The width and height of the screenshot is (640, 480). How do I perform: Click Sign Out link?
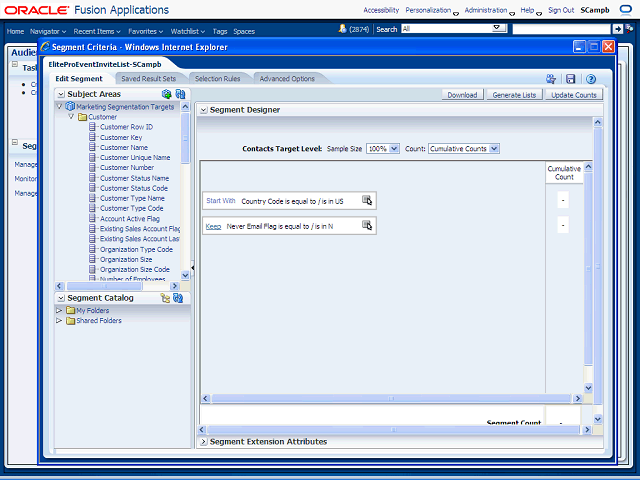point(561,10)
